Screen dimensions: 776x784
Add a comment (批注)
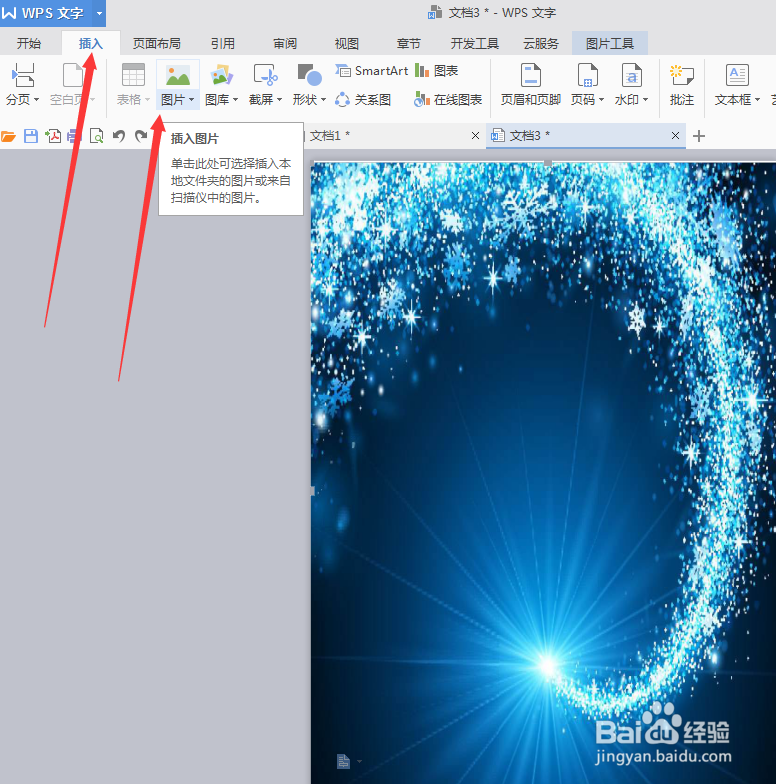tap(682, 85)
